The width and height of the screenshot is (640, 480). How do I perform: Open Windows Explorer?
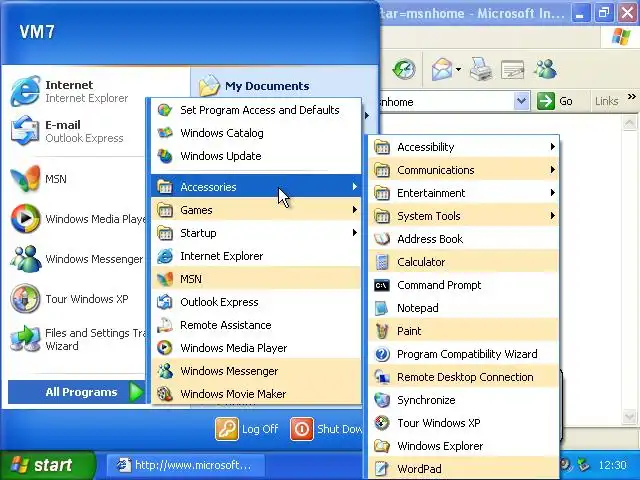point(463,446)
